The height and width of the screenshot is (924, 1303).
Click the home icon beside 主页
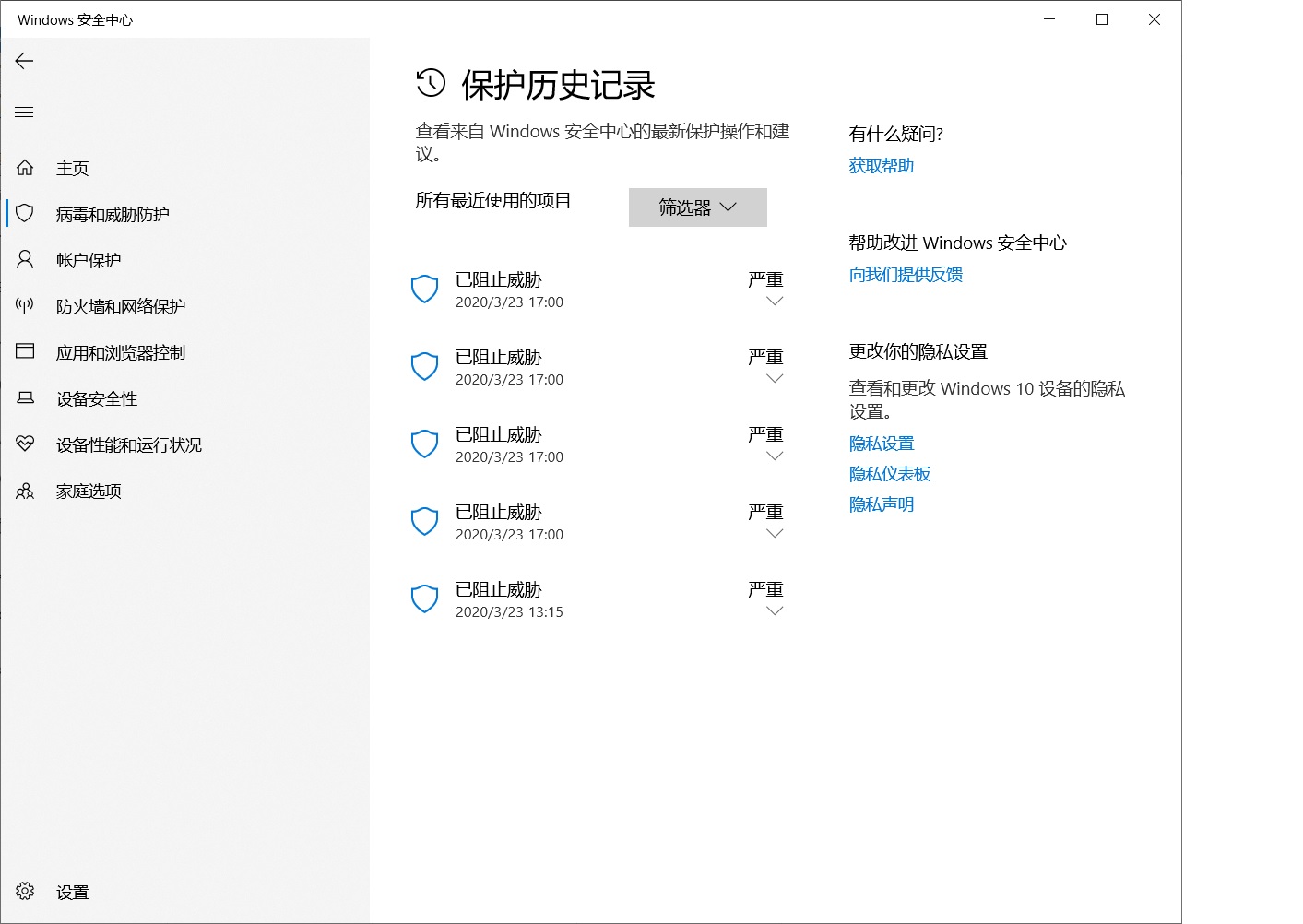pyautogui.click(x=25, y=168)
